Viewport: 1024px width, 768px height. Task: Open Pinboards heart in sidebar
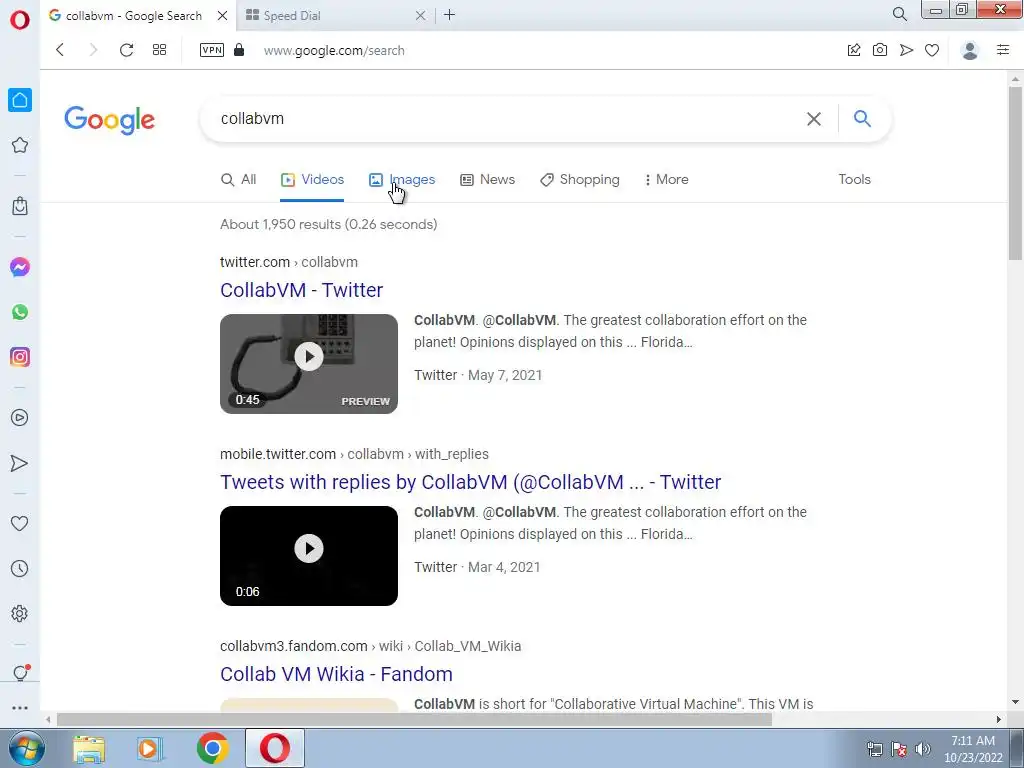pyautogui.click(x=20, y=523)
